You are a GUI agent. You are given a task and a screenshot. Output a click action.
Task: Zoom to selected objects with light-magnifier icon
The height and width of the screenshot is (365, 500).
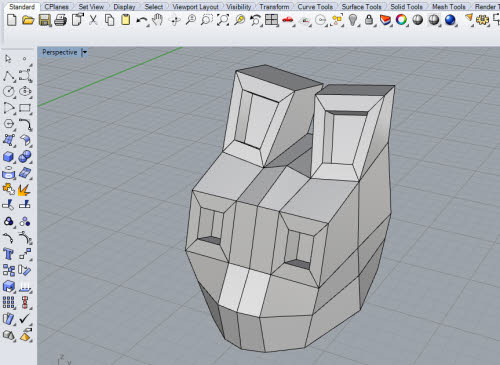239,20
